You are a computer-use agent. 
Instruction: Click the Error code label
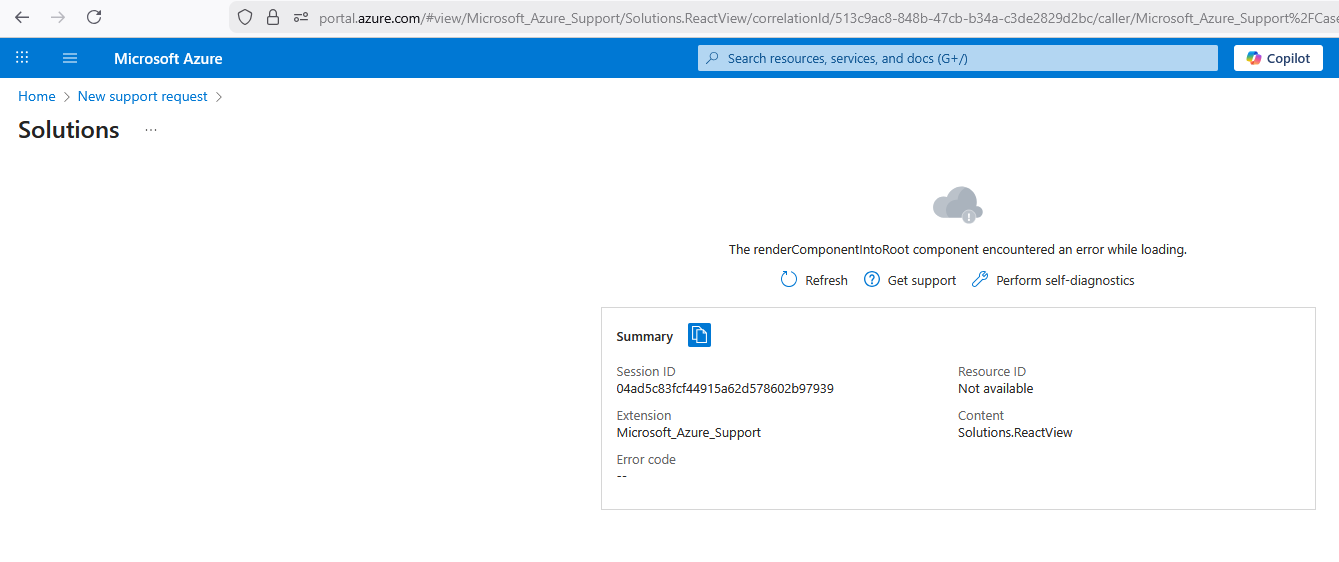point(646,460)
